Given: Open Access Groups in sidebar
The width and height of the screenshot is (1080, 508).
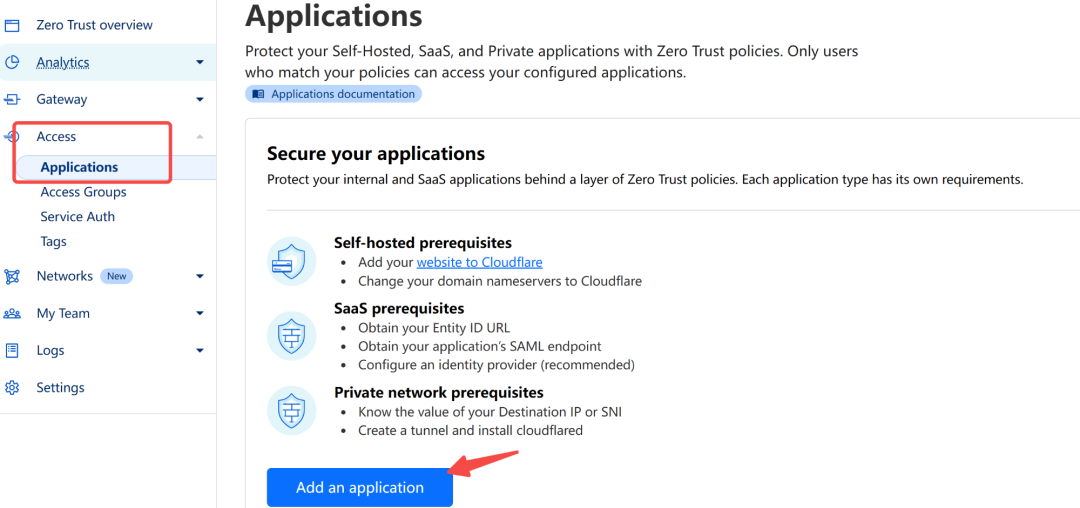Looking at the screenshot, I should (83, 192).
